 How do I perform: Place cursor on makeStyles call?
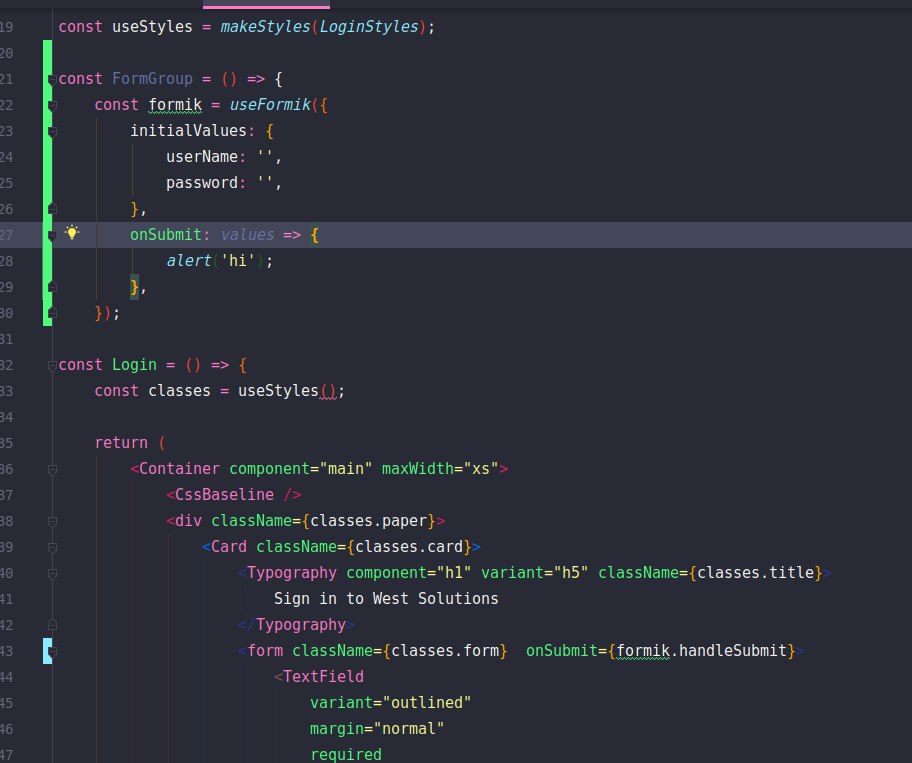265,27
